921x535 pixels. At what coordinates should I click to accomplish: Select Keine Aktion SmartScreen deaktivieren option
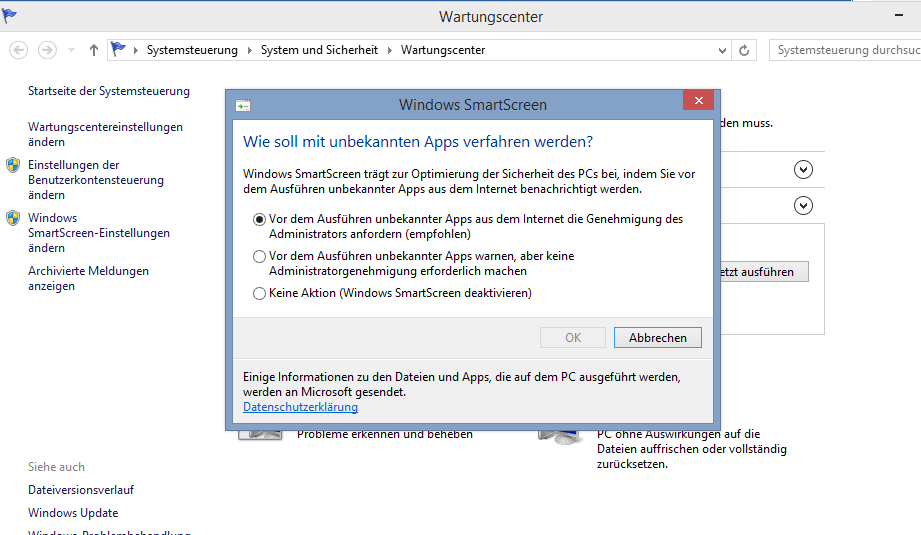tap(259, 293)
